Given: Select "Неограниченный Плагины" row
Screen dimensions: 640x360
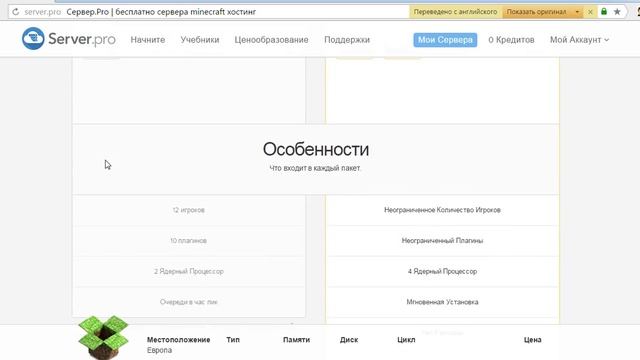Looking at the screenshot, I should tap(442, 240).
